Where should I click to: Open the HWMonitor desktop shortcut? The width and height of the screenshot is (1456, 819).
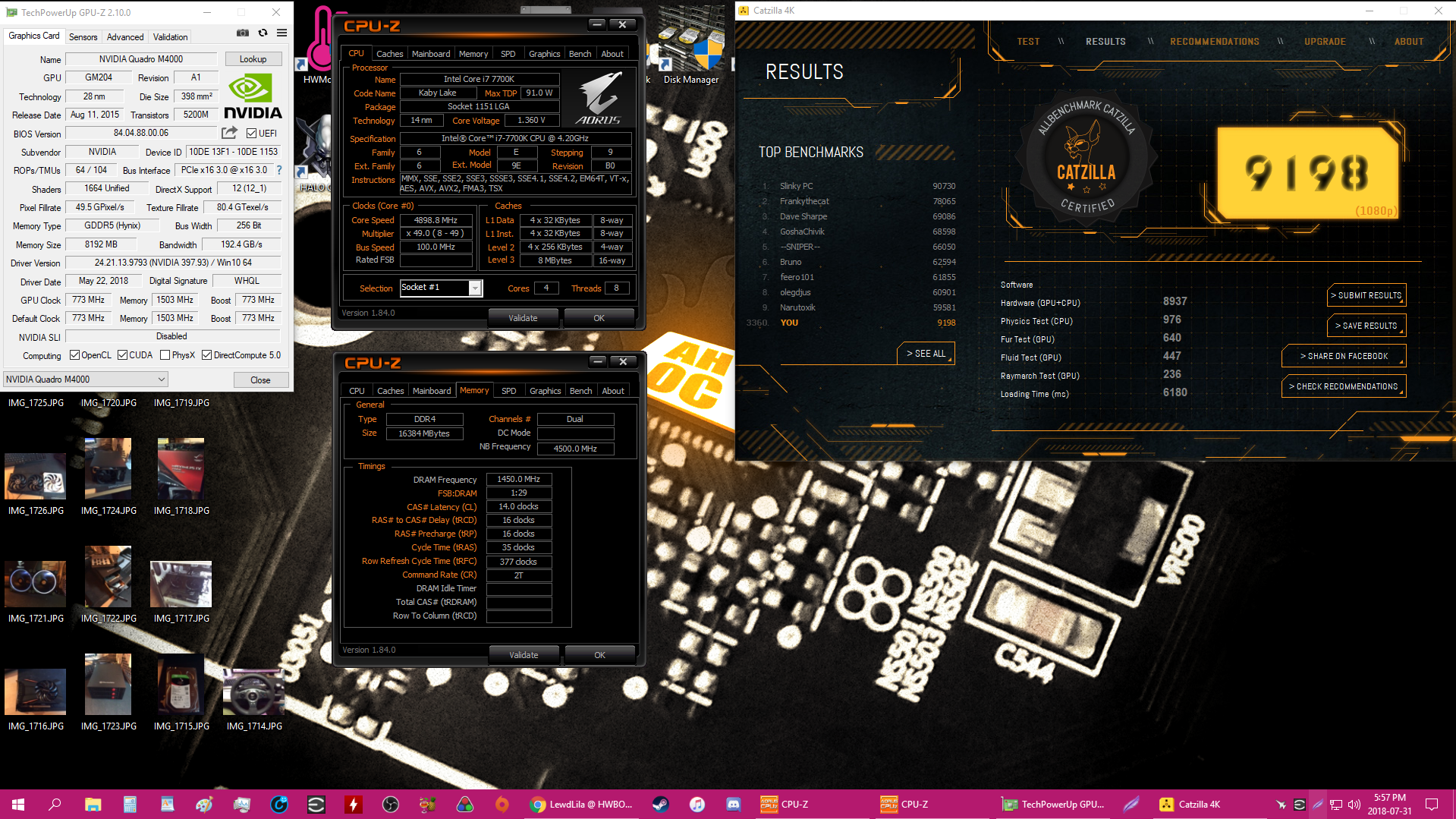[x=319, y=47]
